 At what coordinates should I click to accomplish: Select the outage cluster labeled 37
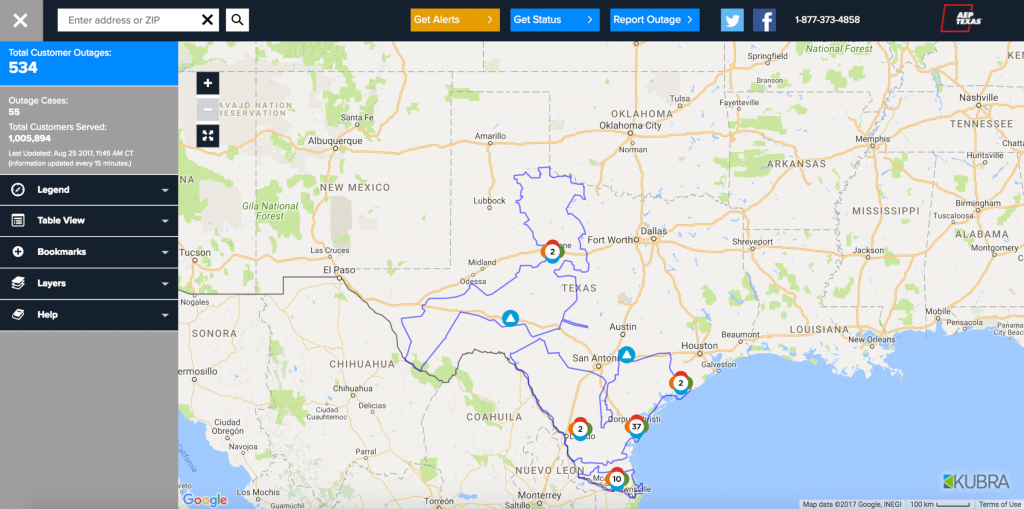[636, 427]
